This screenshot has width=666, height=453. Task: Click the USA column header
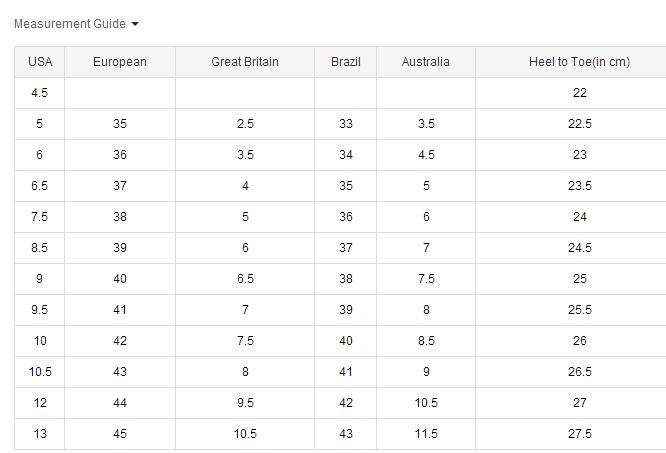click(40, 62)
